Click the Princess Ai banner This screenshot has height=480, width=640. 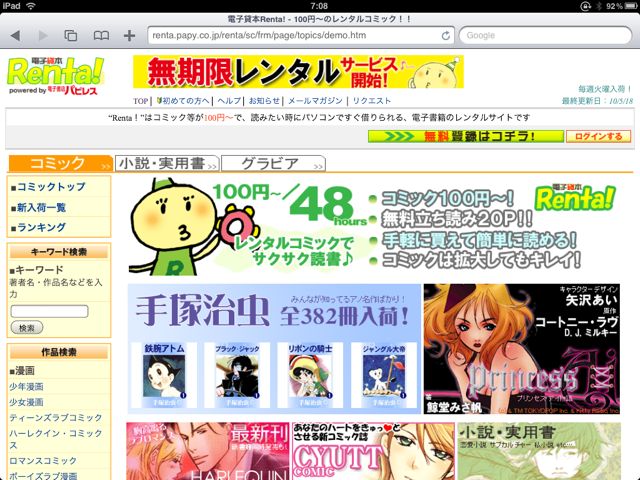522,349
